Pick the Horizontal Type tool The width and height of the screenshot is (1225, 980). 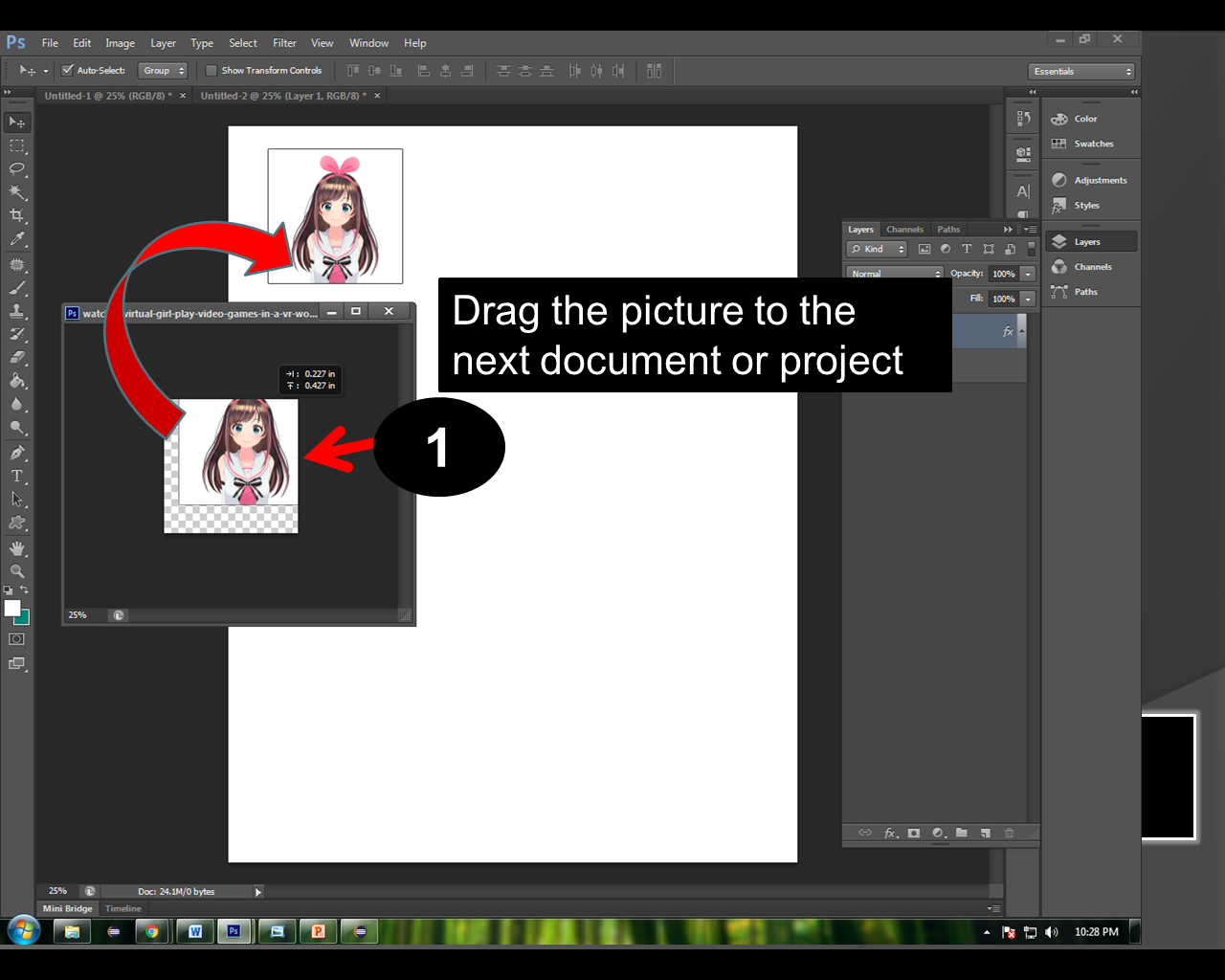tap(16, 476)
